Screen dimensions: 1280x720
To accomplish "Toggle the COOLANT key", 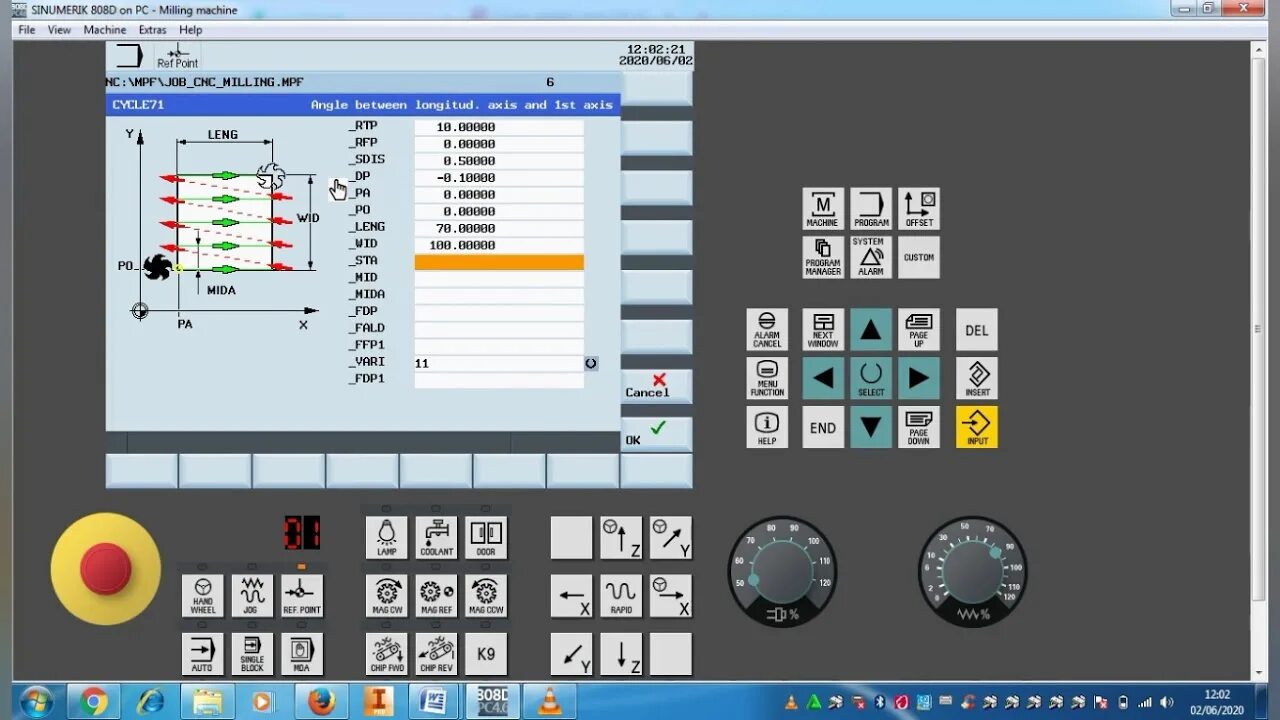I will coord(437,537).
